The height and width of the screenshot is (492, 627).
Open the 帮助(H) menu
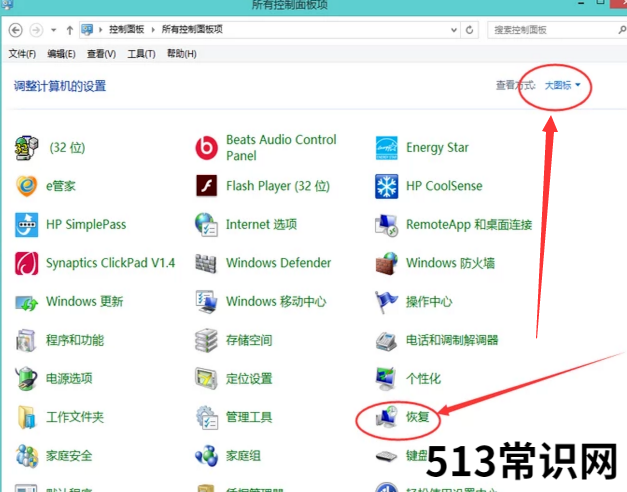click(x=182, y=54)
